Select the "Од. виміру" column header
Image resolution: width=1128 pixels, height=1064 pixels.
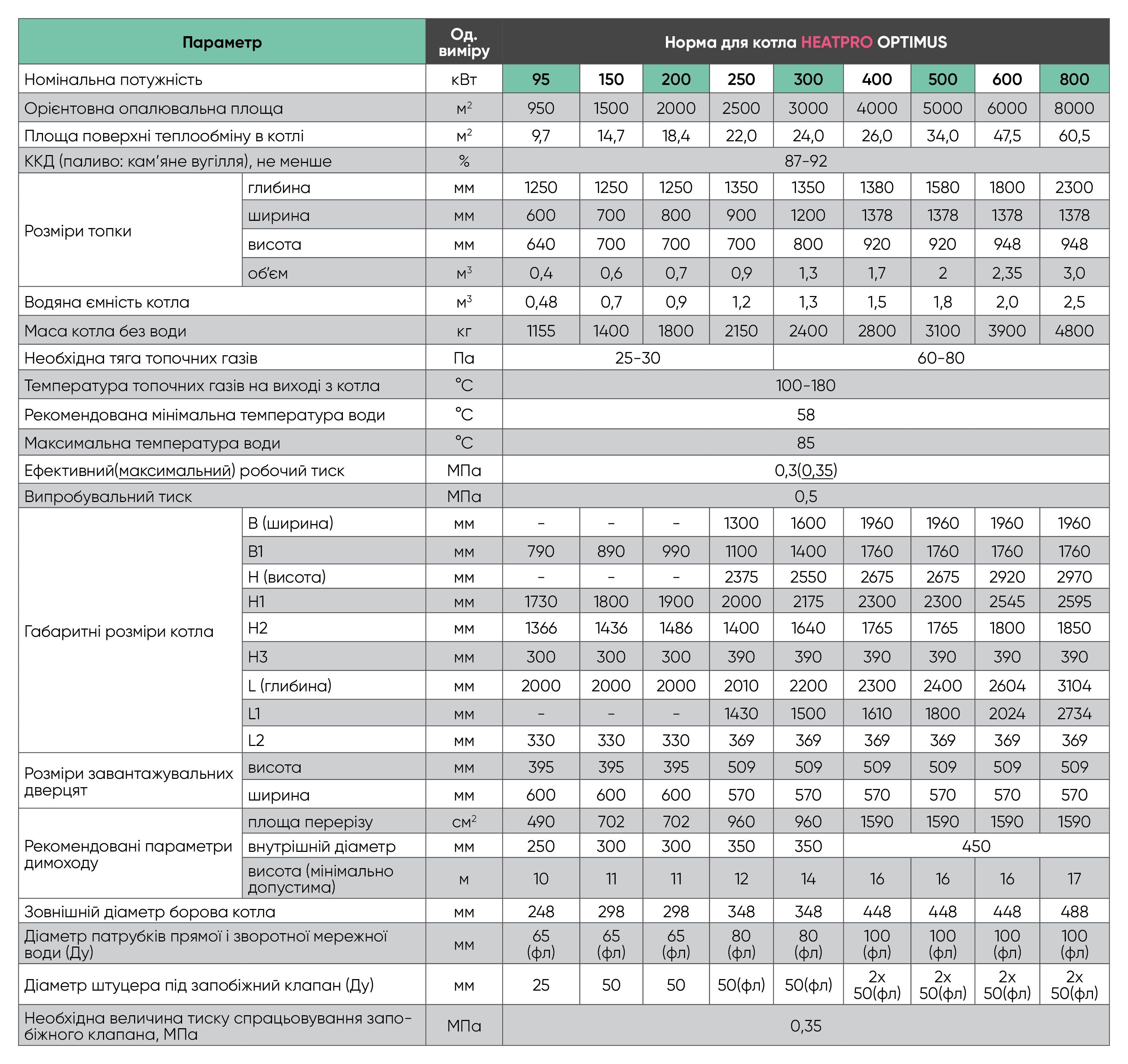click(464, 42)
